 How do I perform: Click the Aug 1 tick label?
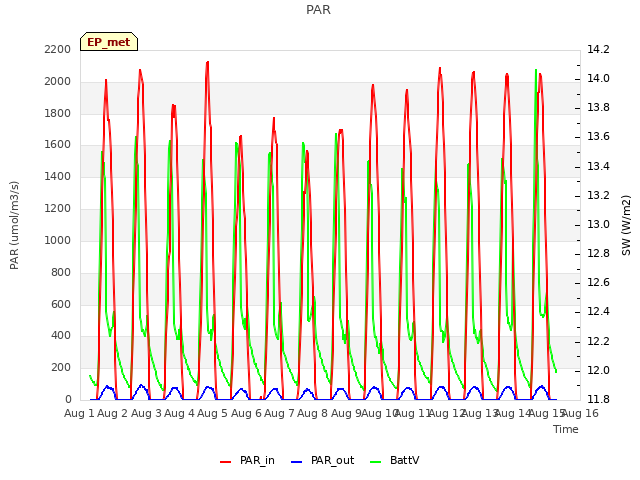pyautogui.click(x=79, y=413)
